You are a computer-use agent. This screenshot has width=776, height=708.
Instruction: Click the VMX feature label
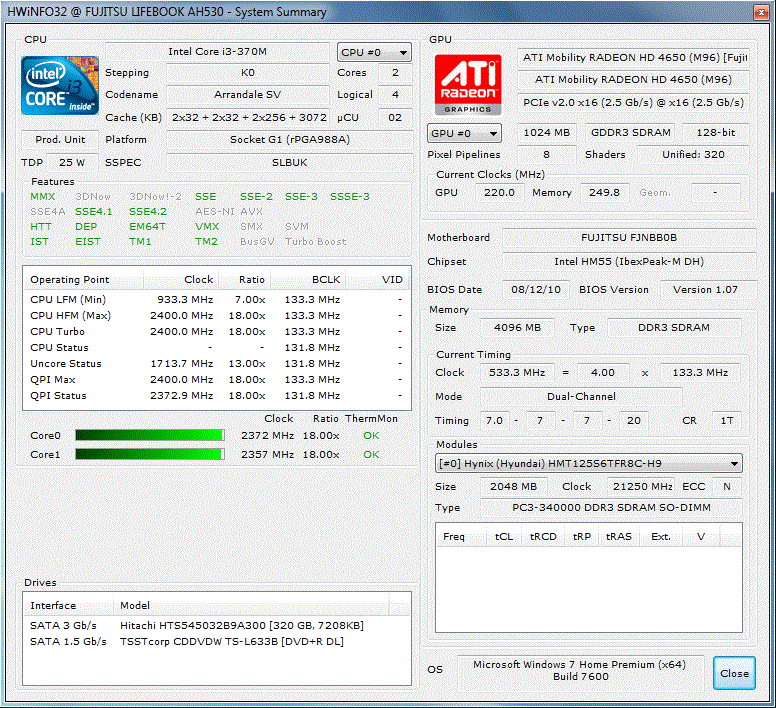207,227
